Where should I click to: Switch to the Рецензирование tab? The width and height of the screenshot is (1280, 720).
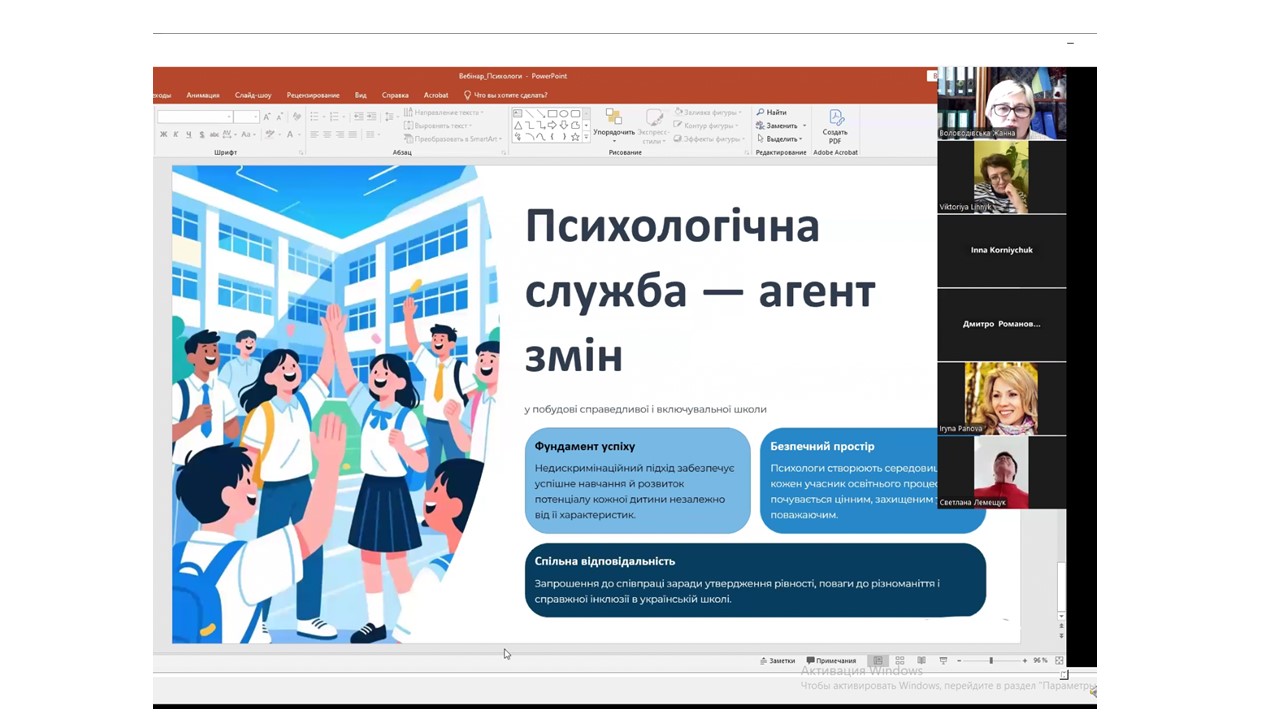(x=312, y=95)
